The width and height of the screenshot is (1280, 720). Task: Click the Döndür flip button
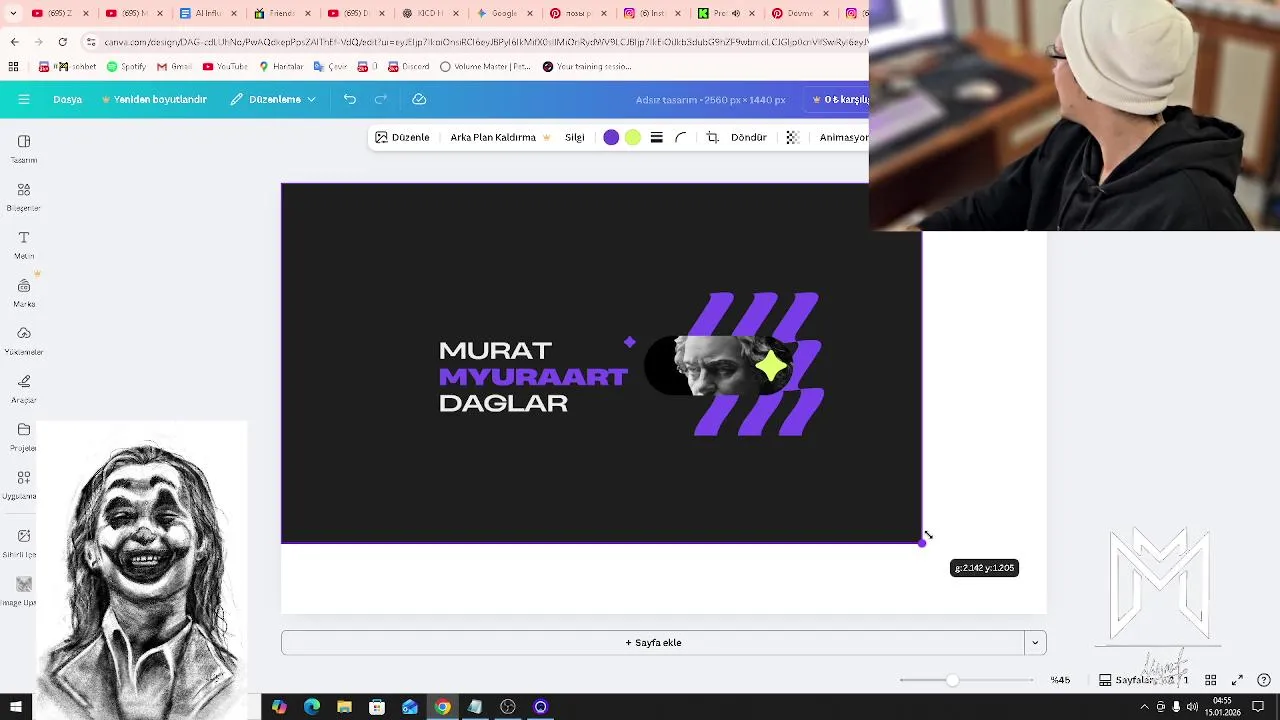click(748, 137)
